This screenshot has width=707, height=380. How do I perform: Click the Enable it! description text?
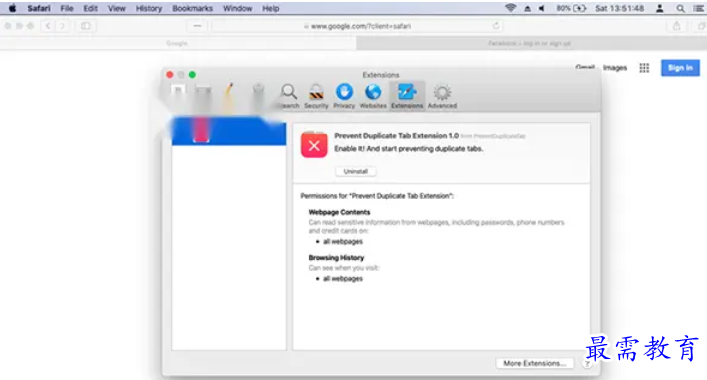click(409, 149)
